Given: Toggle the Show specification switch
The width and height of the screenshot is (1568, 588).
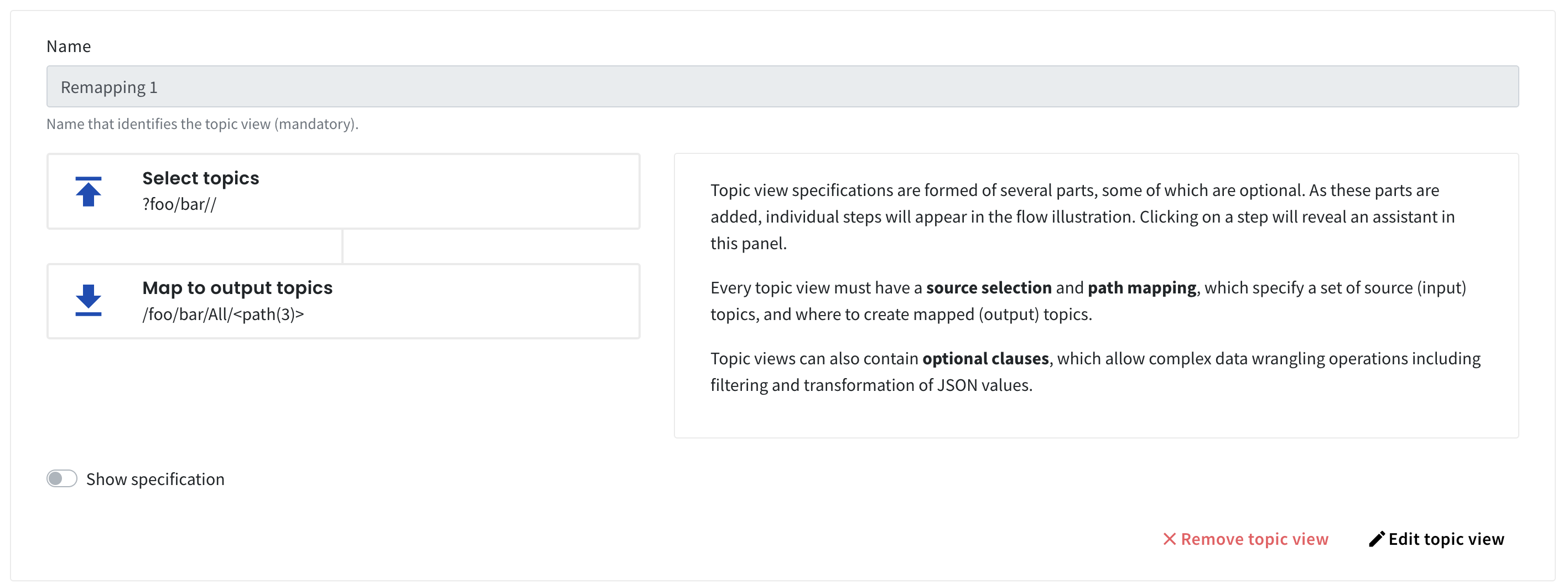Looking at the screenshot, I should pyautogui.click(x=62, y=479).
